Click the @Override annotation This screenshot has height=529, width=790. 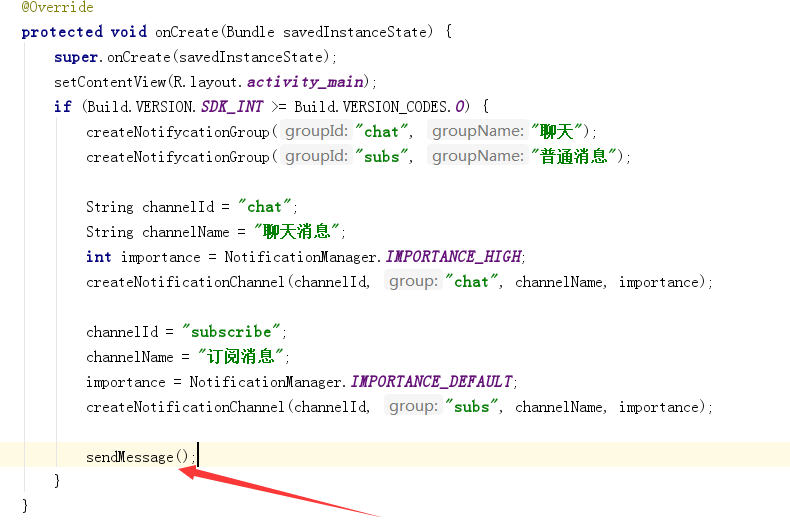point(57,7)
